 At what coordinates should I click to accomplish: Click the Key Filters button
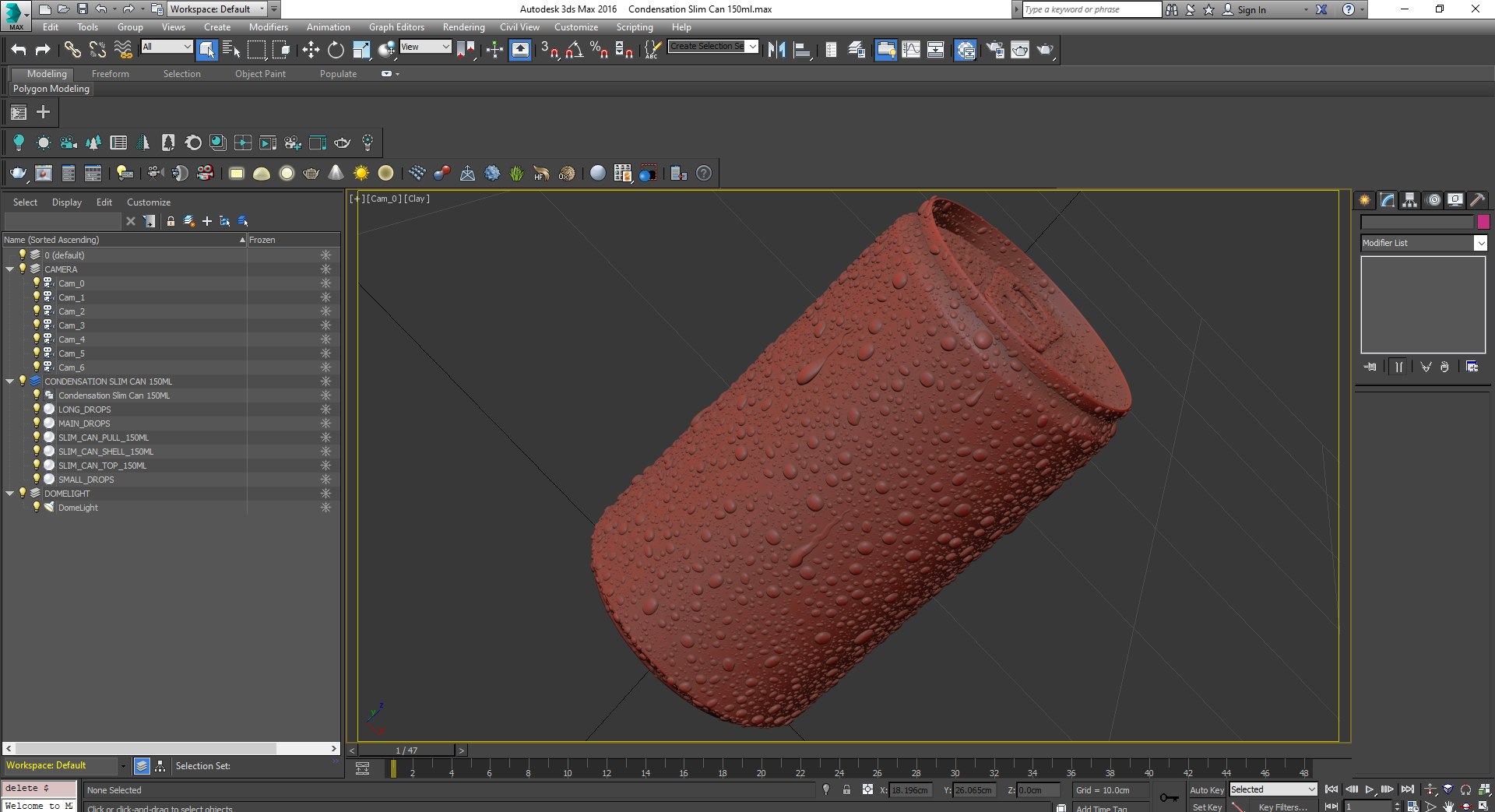coord(1282,807)
